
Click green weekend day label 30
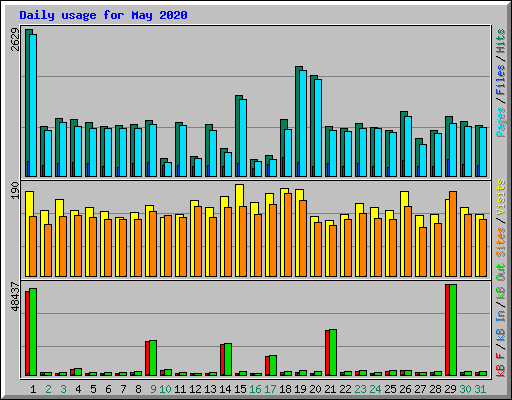coord(465,389)
